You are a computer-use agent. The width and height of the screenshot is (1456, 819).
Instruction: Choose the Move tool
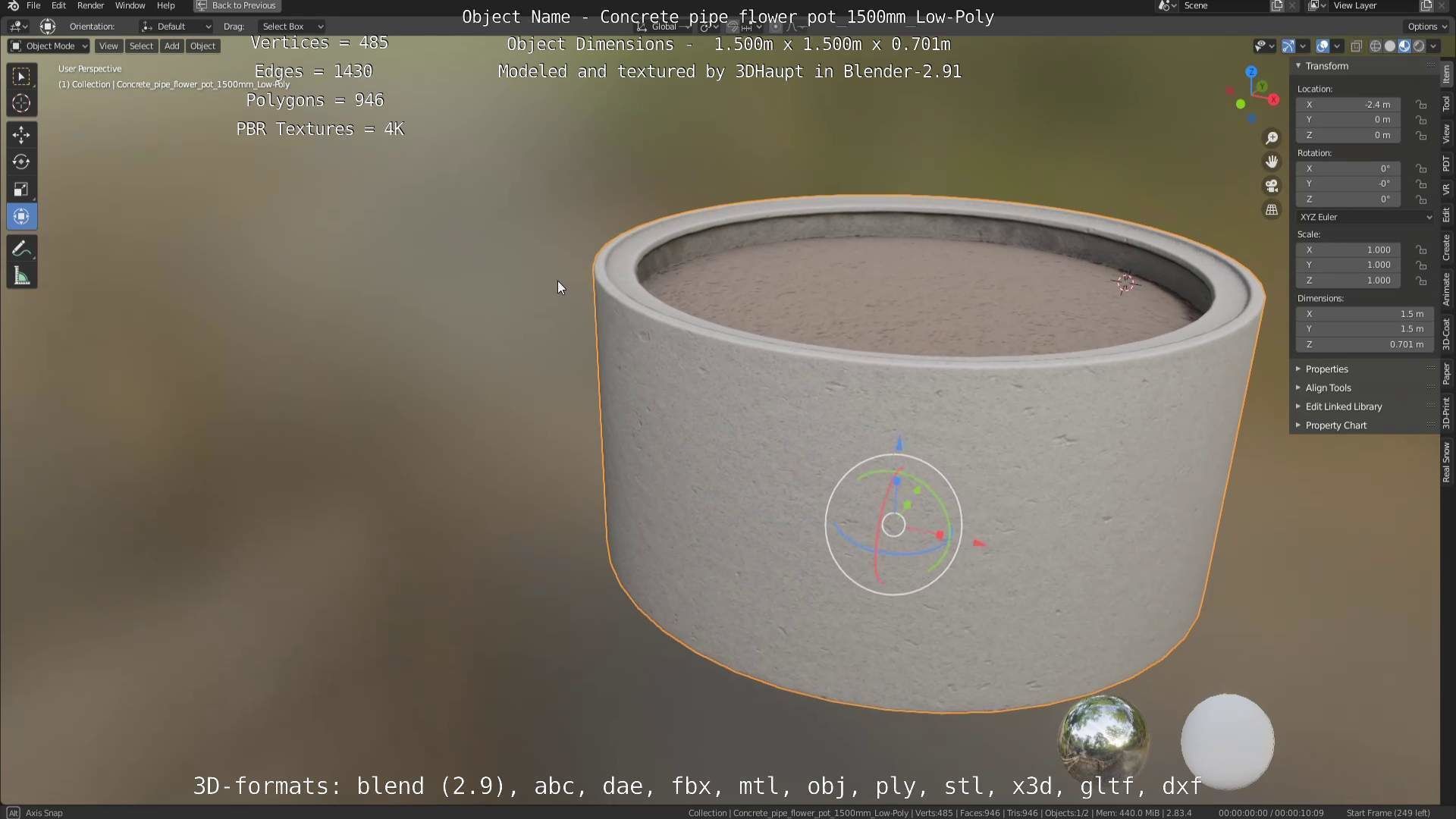point(21,135)
